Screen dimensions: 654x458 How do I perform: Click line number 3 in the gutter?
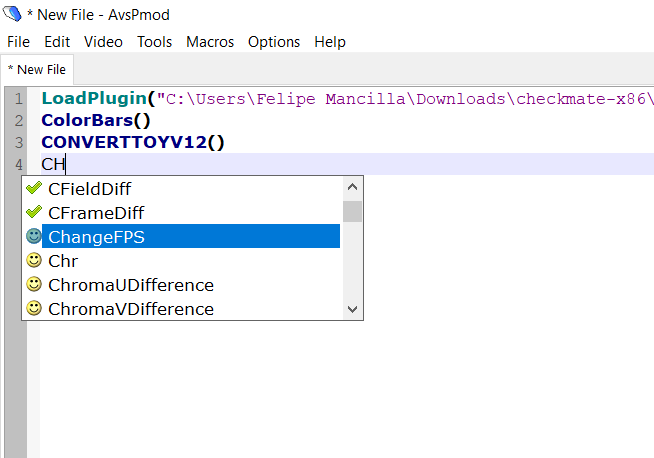click(x=19, y=143)
